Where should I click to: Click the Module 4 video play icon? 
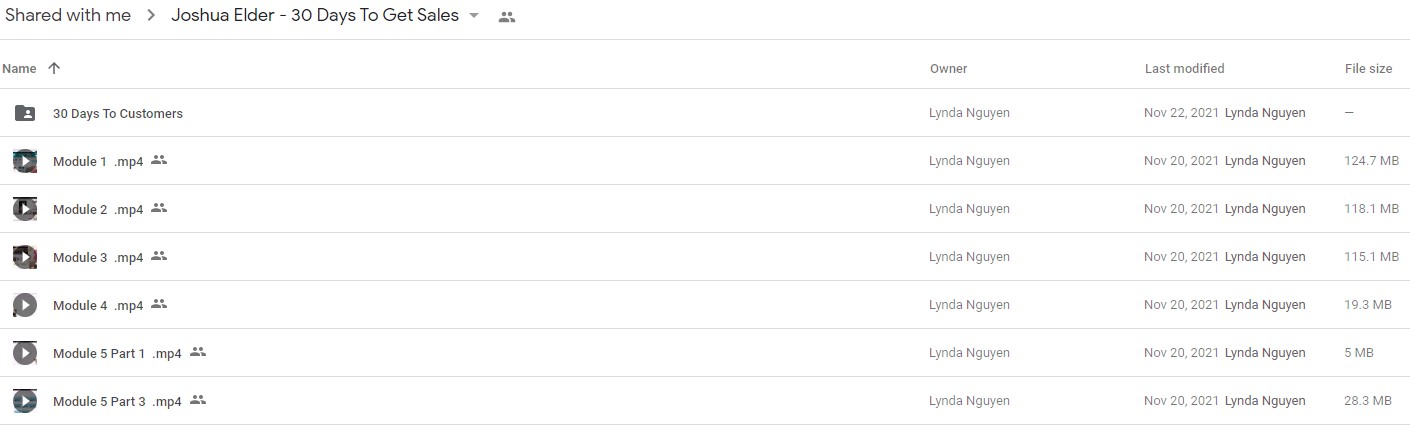coord(25,305)
